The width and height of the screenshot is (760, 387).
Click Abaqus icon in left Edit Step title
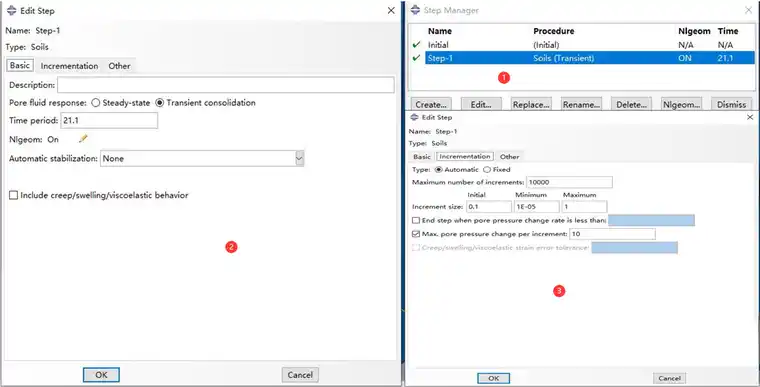tap(12, 10)
